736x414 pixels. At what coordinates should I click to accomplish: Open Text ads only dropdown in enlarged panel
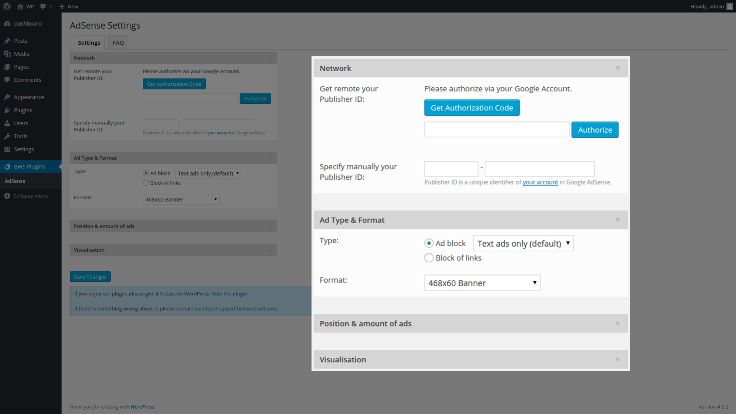[x=523, y=243]
